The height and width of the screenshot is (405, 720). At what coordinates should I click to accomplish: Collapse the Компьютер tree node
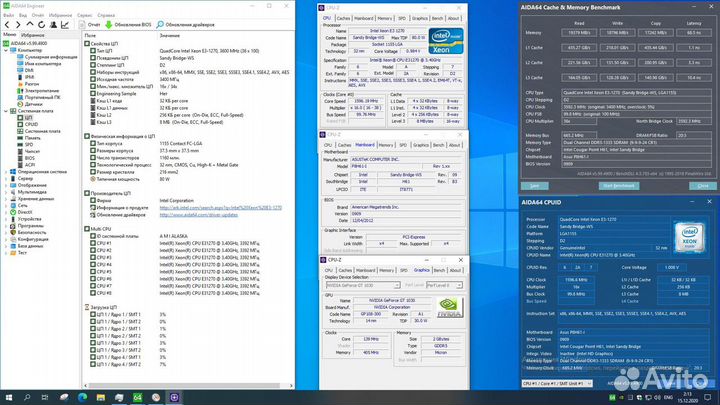6,50
